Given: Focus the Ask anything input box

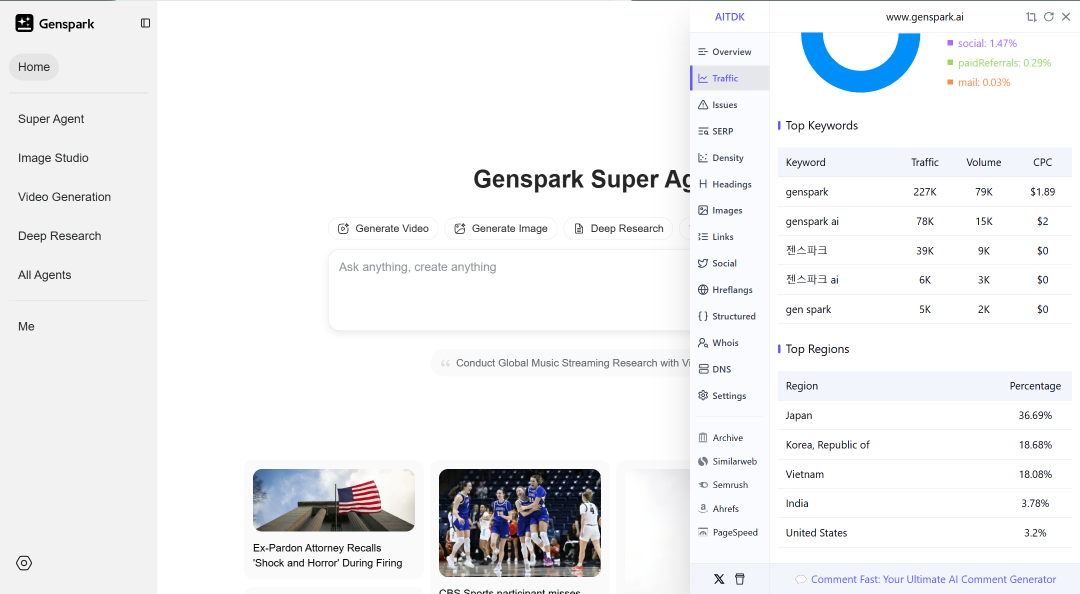Looking at the screenshot, I should click(x=510, y=289).
